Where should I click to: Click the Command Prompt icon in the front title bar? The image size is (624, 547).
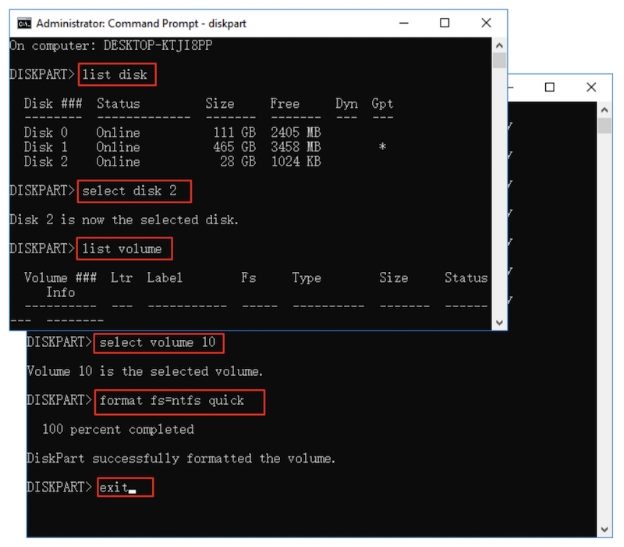[24, 23]
